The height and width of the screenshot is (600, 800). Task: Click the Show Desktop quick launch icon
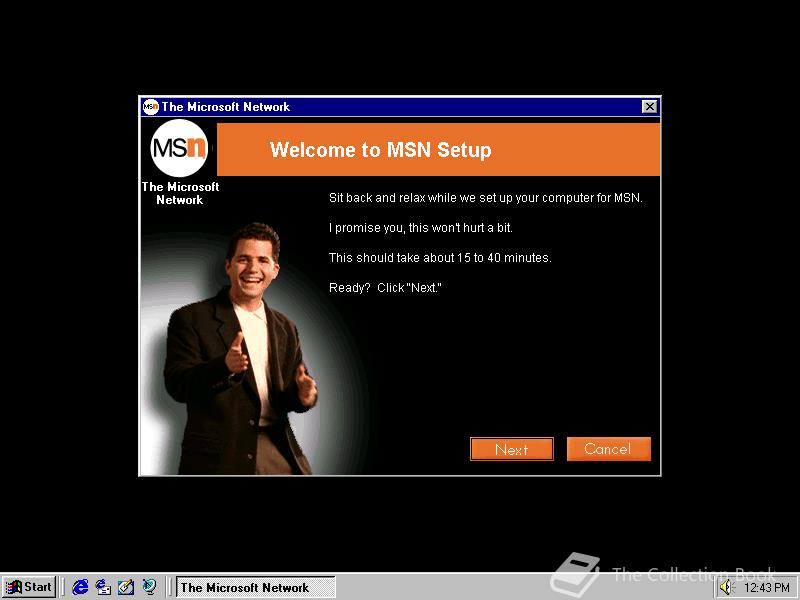coord(126,587)
